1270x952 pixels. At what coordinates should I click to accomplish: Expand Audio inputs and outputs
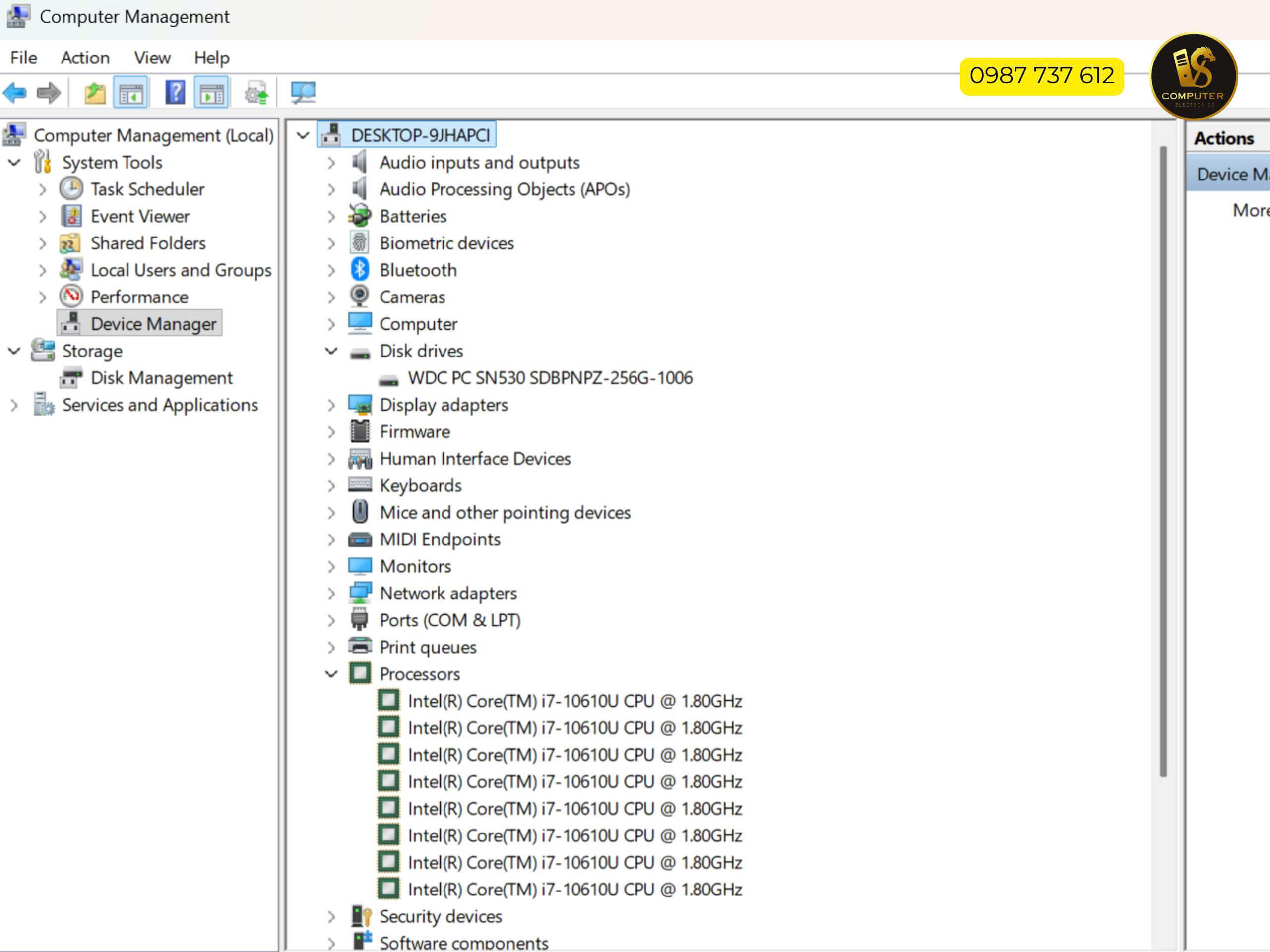tap(331, 163)
